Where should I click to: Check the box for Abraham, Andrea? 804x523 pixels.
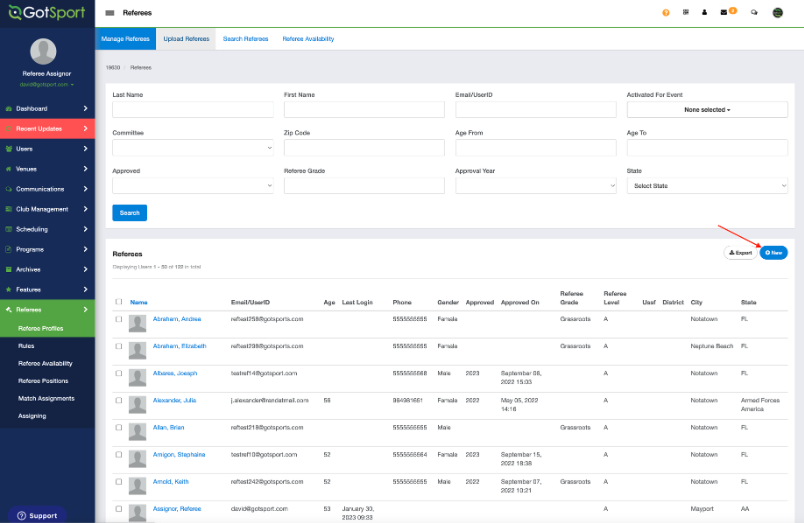tap(119, 319)
